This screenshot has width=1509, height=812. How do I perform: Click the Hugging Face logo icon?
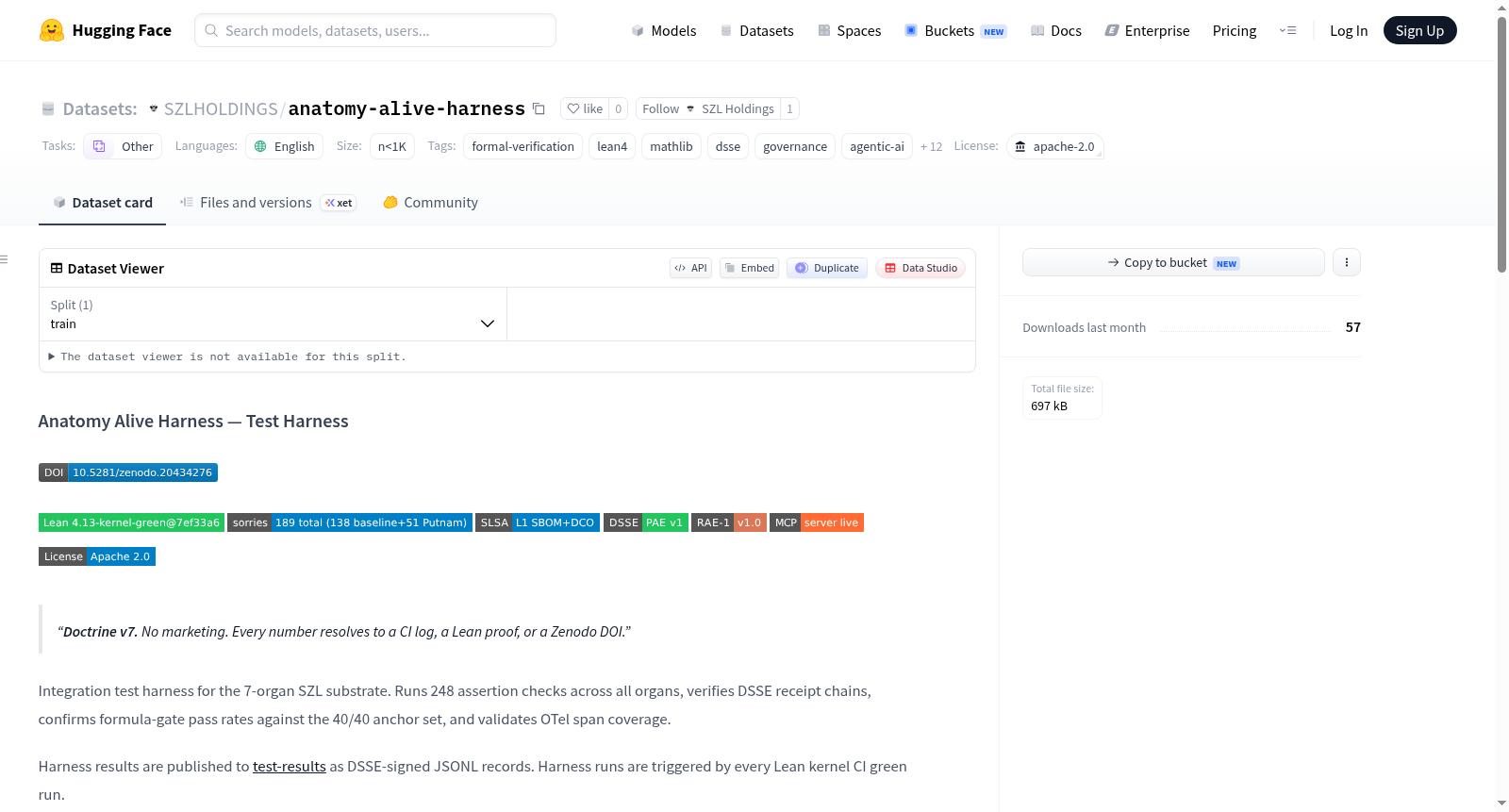[52, 30]
